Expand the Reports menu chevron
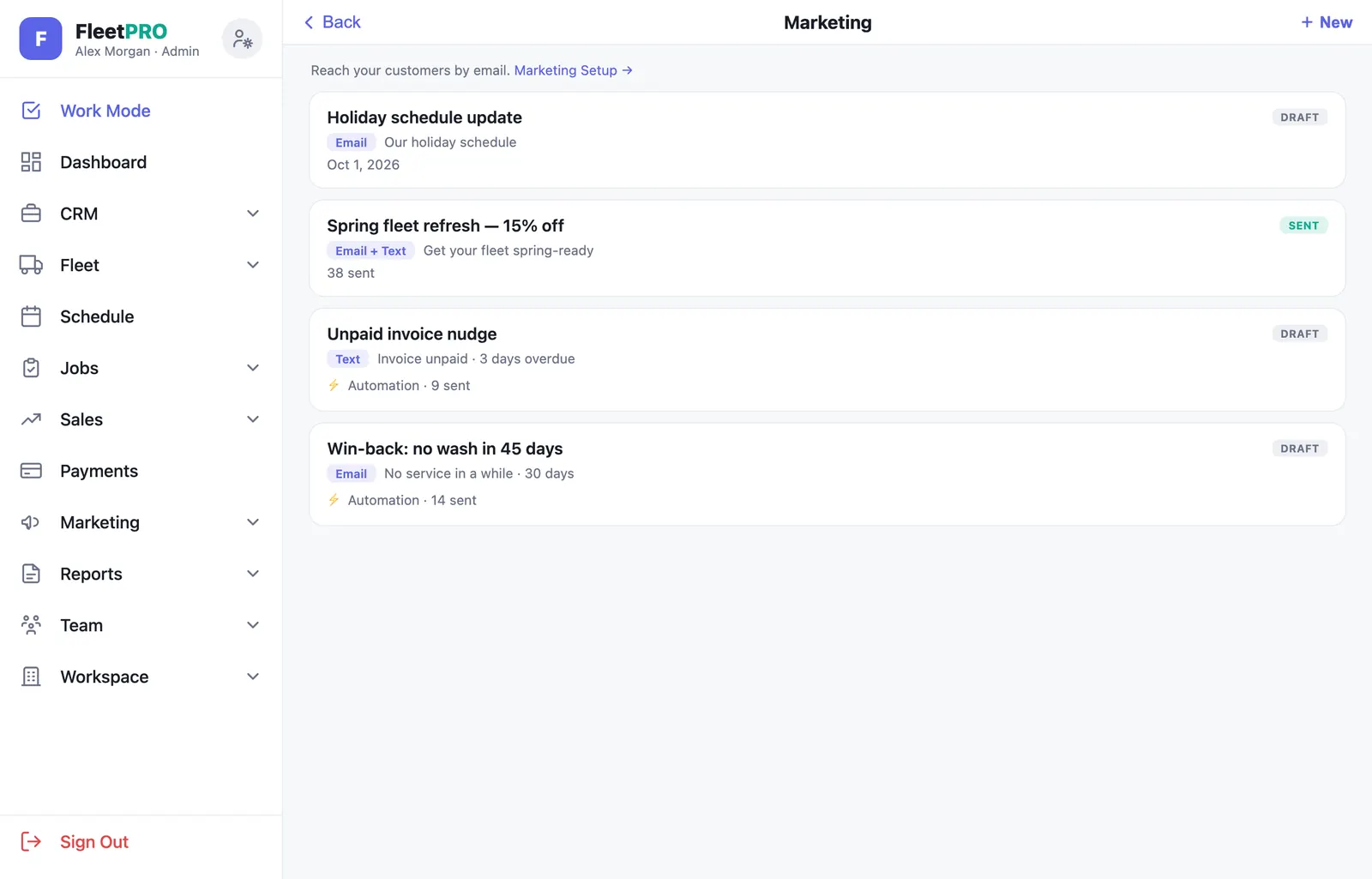This screenshot has height=879, width=1372. (x=253, y=574)
